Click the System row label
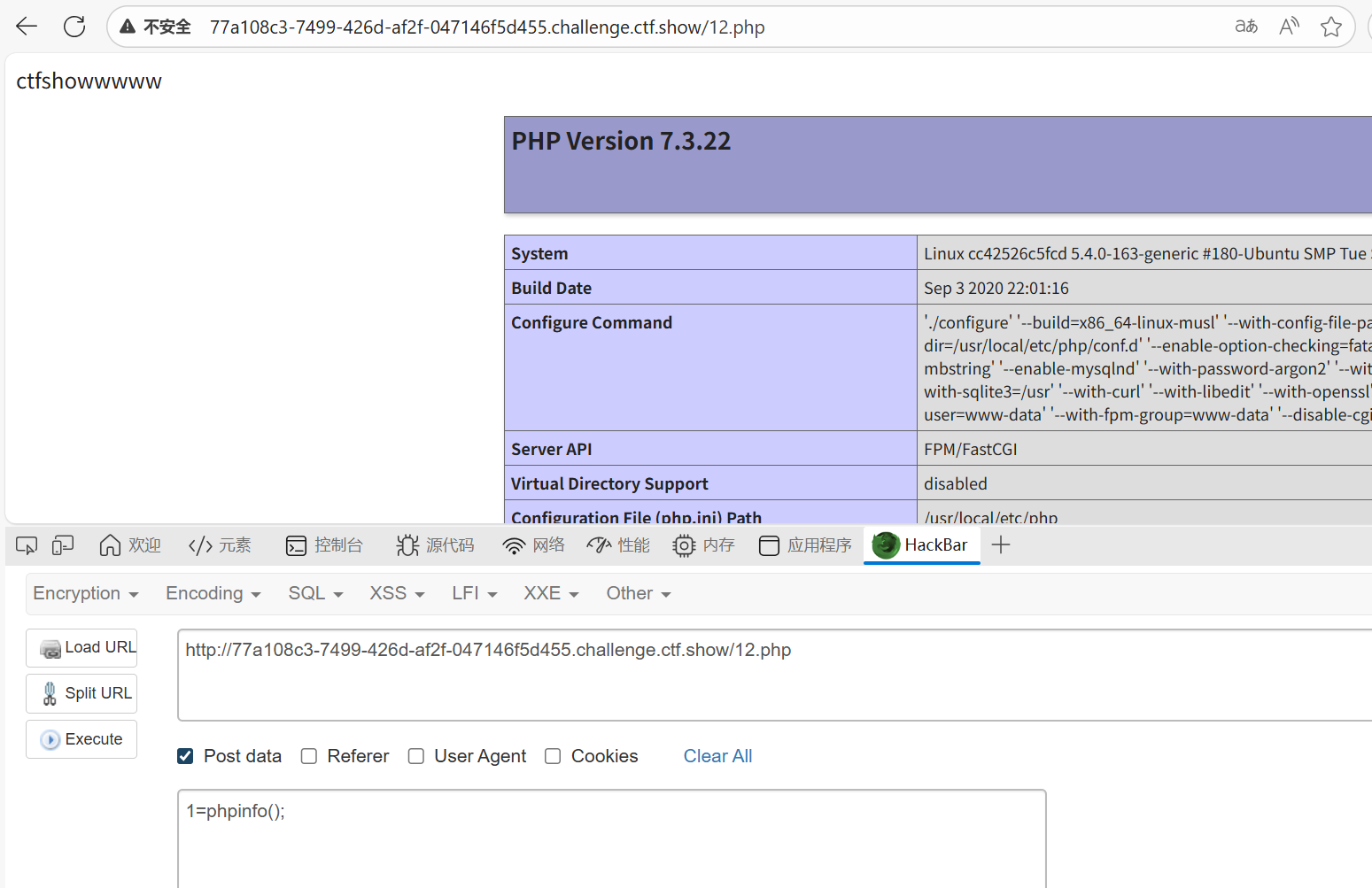This screenshot has width=1372, height=888. click(539, 253)
